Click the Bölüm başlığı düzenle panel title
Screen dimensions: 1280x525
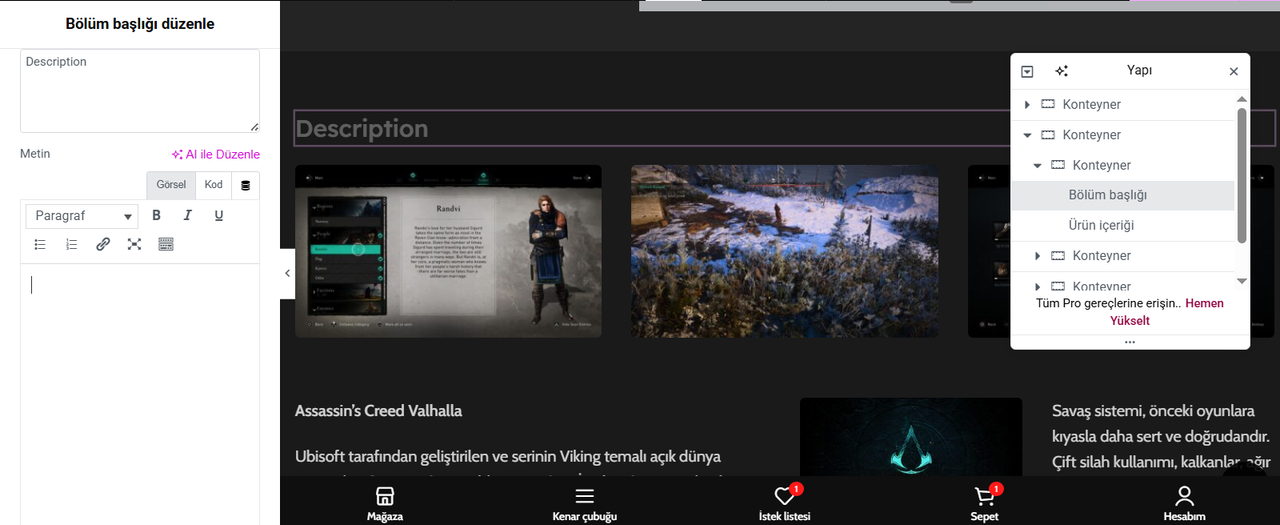click(x=140, y=23)
